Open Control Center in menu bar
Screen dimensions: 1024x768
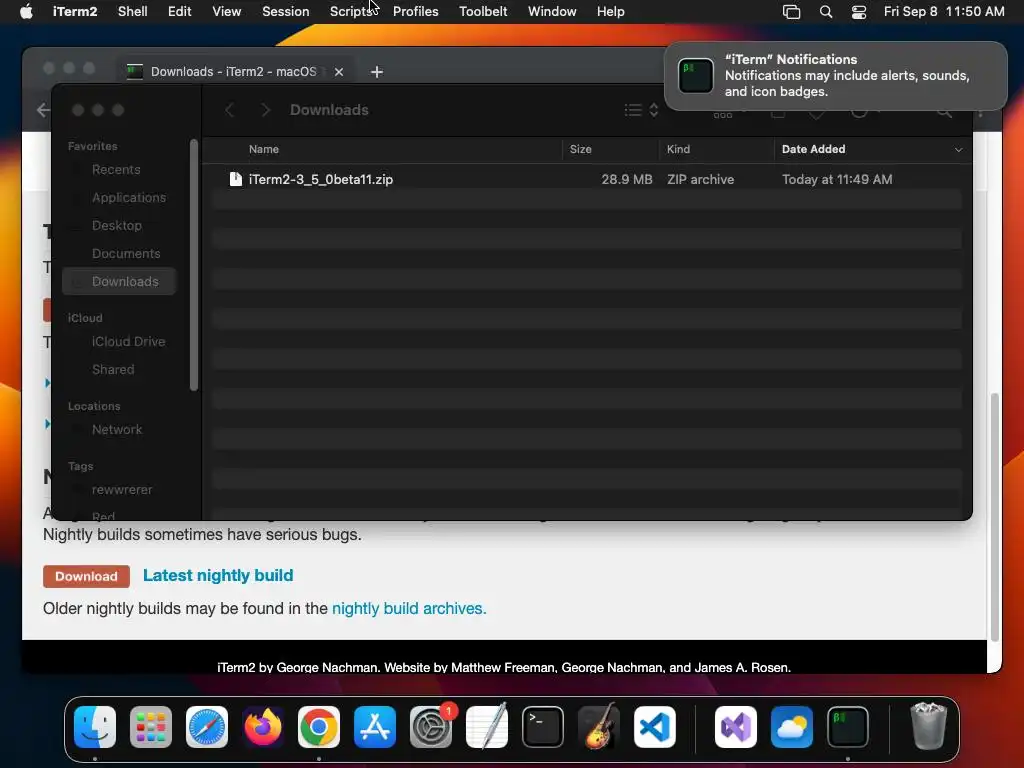(x=859, y=12)
